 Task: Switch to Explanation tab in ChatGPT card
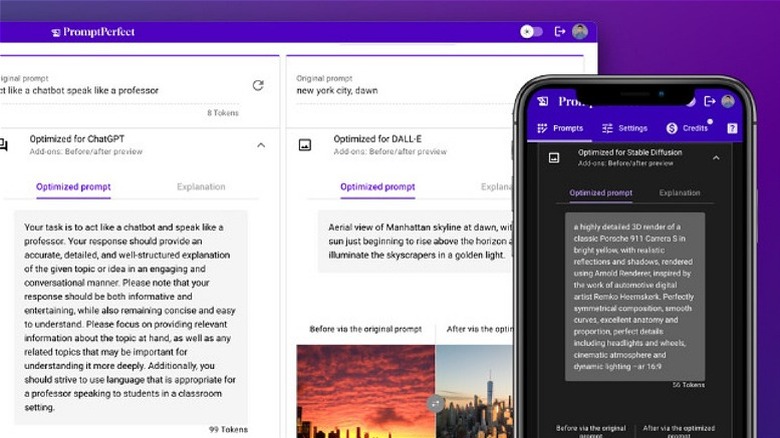click(x=201, y=187)
